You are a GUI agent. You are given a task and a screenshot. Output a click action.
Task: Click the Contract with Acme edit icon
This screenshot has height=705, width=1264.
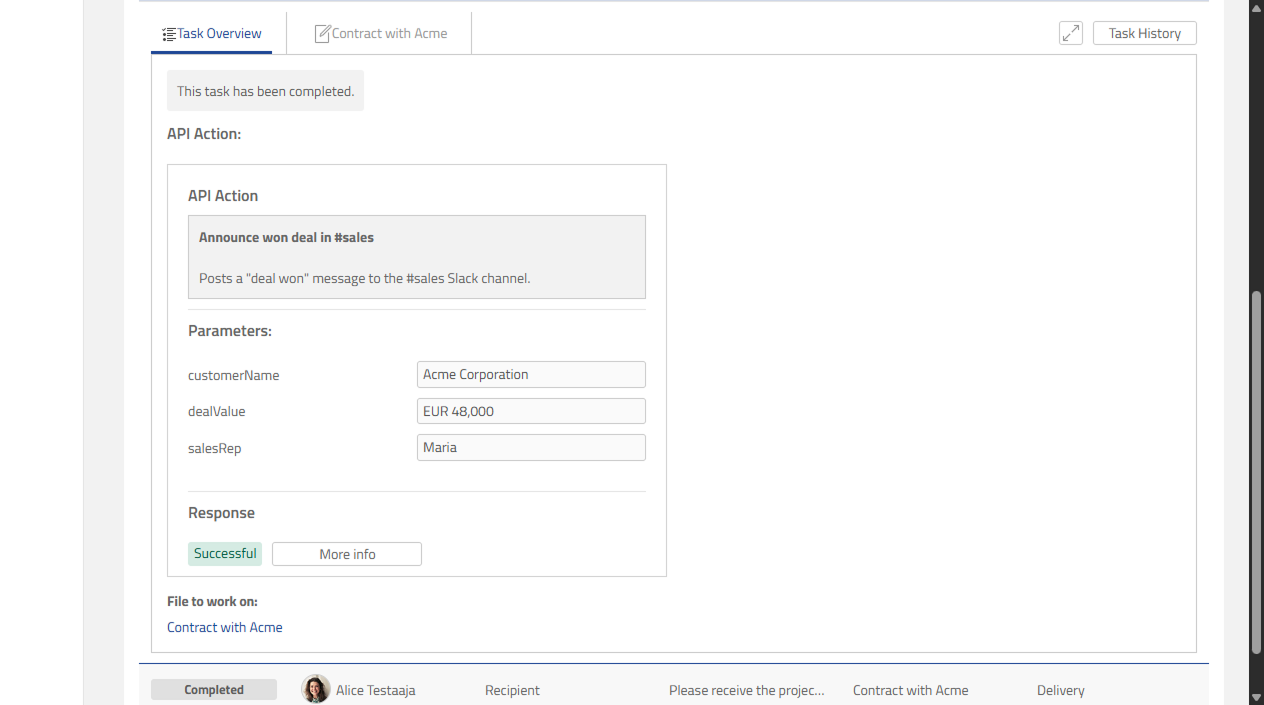click(x=322, y=34)
